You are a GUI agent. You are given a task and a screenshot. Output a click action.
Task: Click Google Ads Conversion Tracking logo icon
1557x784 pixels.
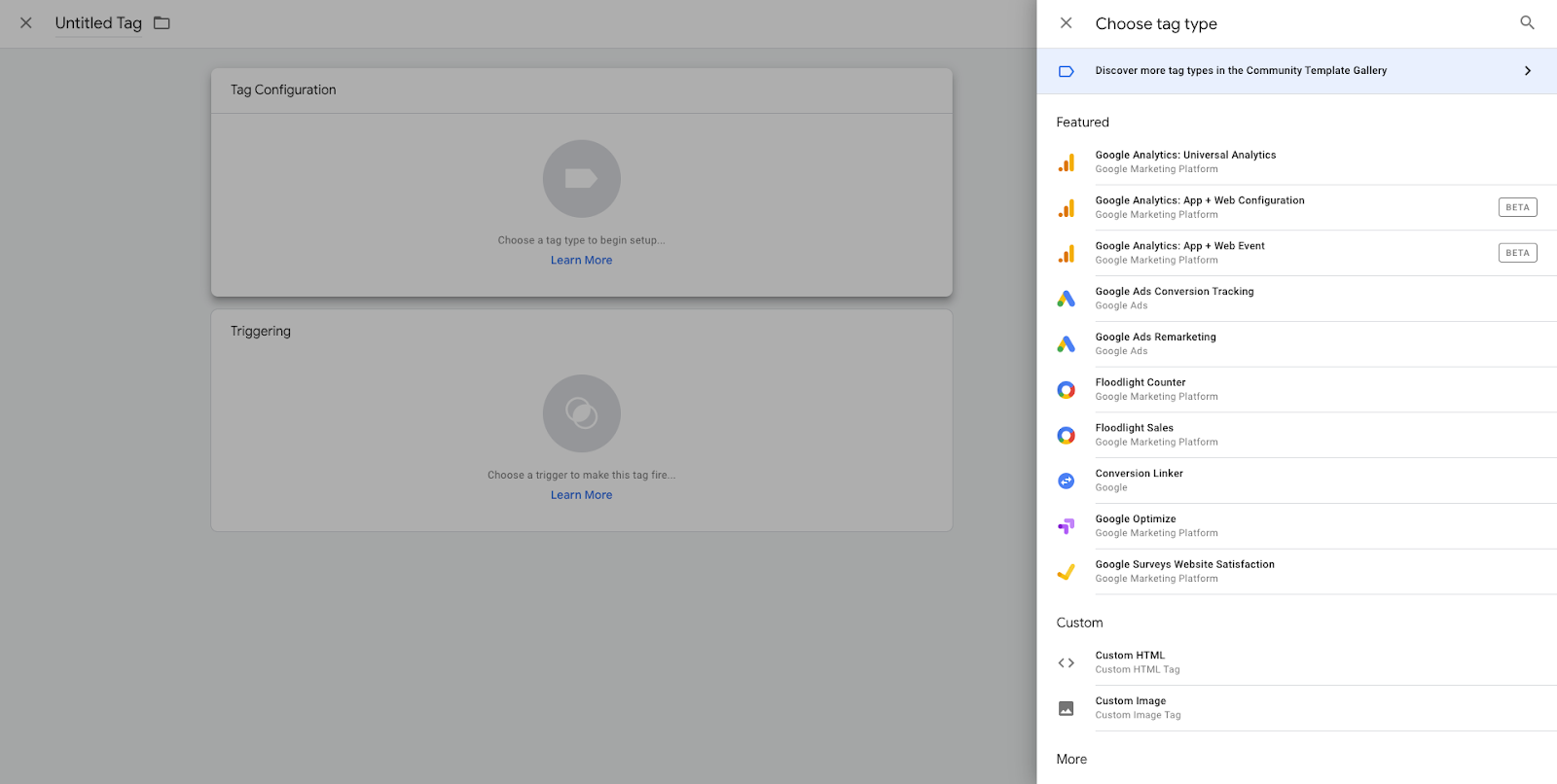coord(1067,299)
